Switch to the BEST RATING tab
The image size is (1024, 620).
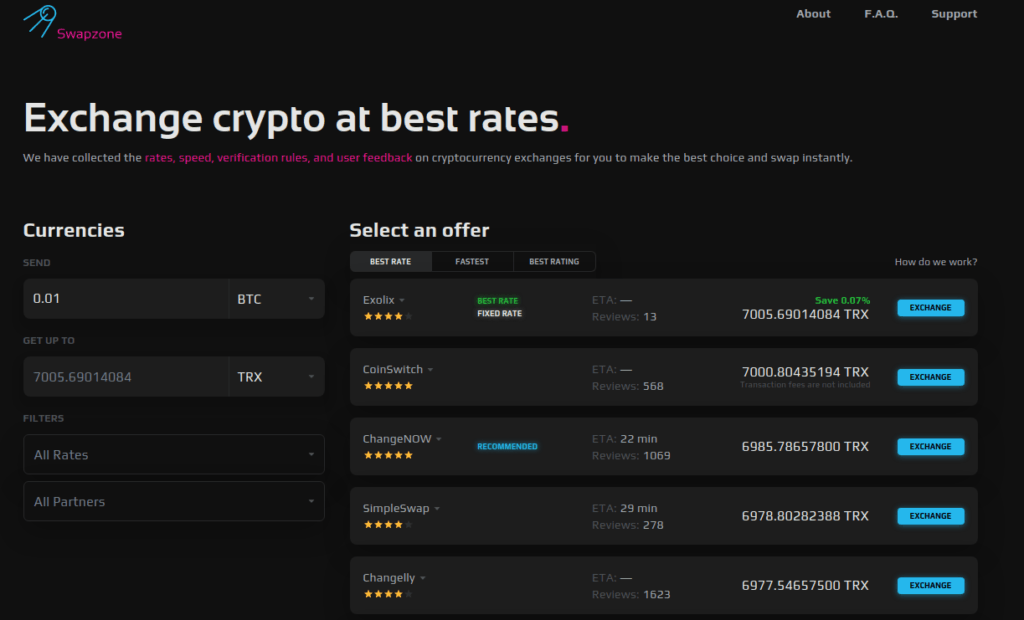555,260
